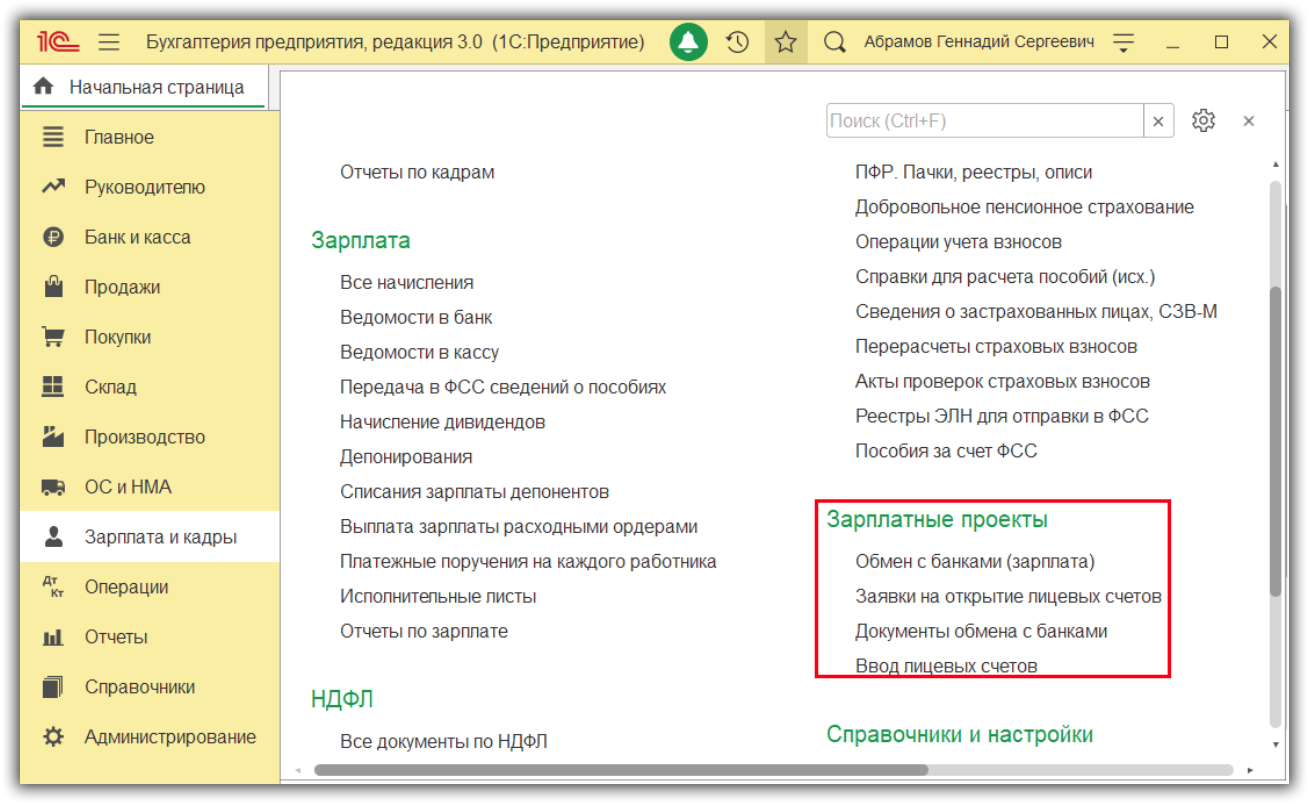The width and height of the screenshot is (1309, 804).
Task: Open Документы обмена с банками
Action: pos(981,632)
